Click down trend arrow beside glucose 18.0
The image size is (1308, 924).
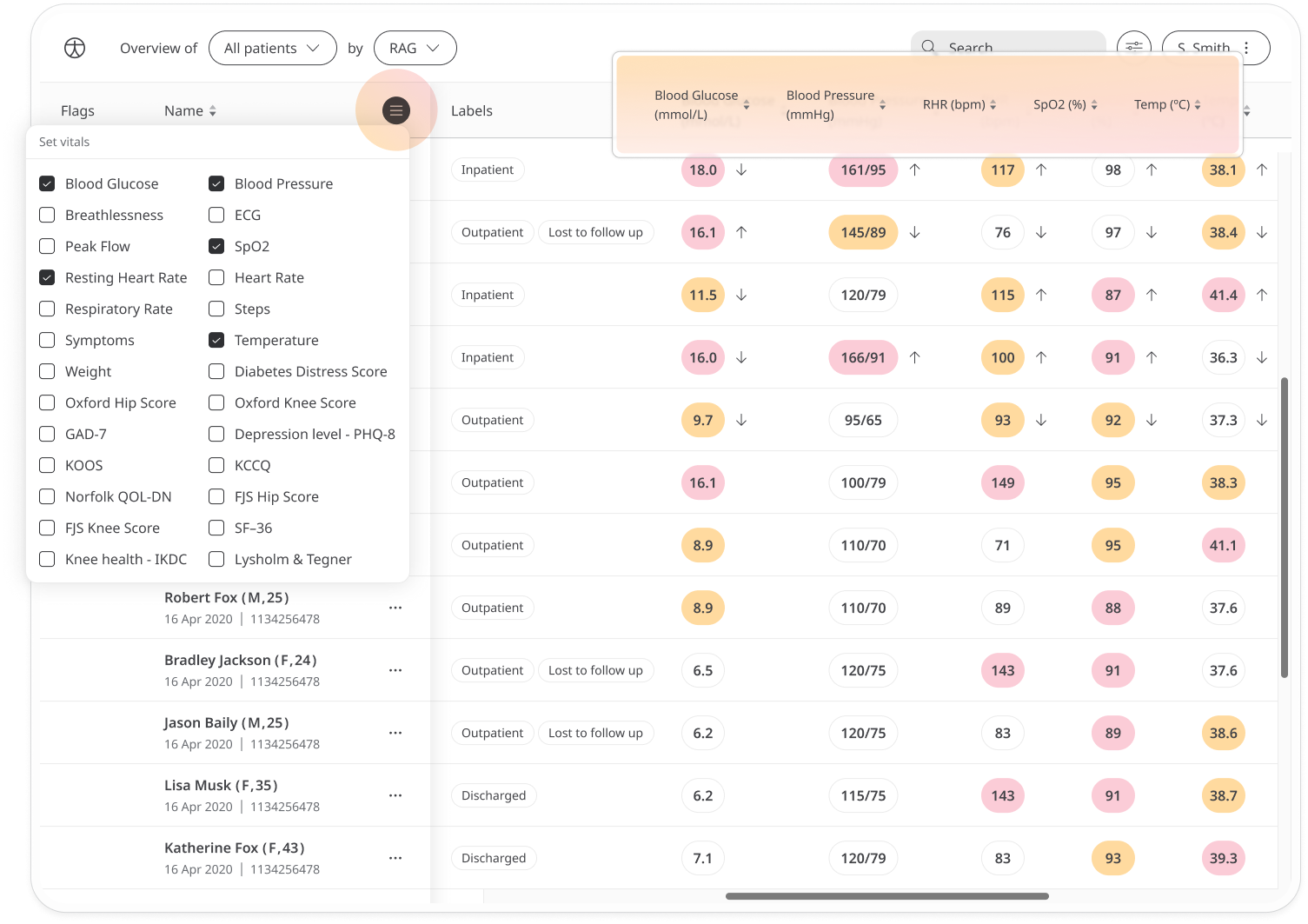[x=741, y=170]
